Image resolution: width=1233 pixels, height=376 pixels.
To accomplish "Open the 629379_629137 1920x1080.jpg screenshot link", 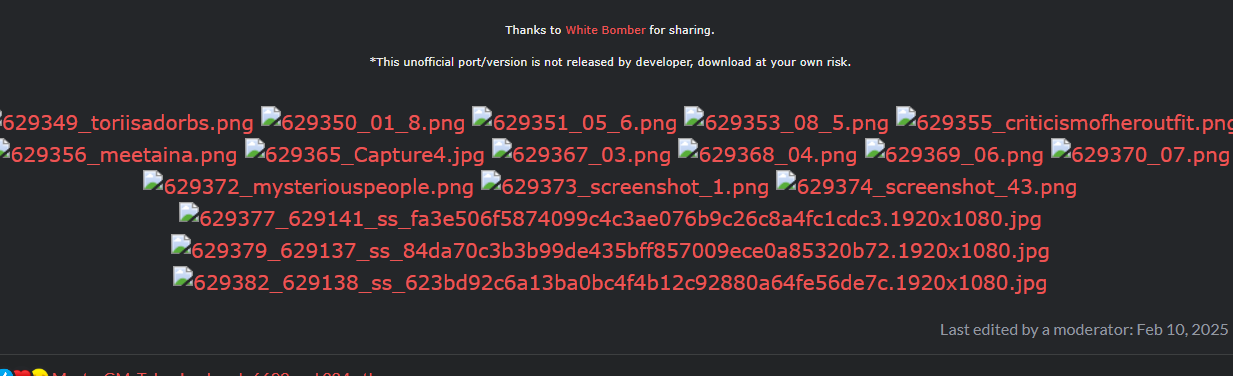I will (610, 251).
